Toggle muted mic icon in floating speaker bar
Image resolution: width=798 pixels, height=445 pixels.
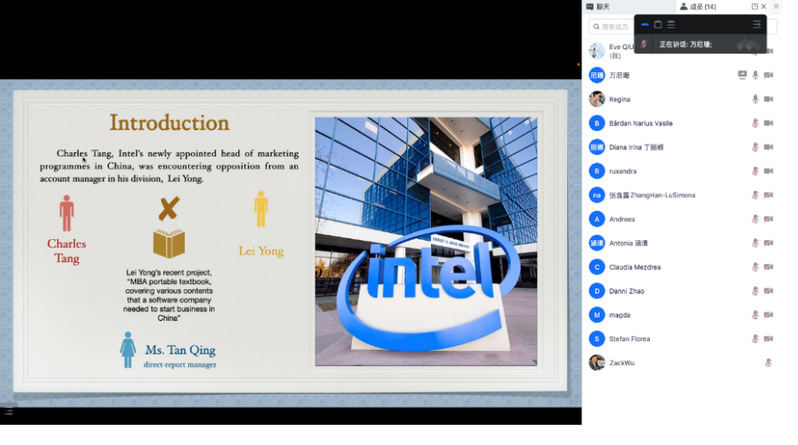(645, 44)
